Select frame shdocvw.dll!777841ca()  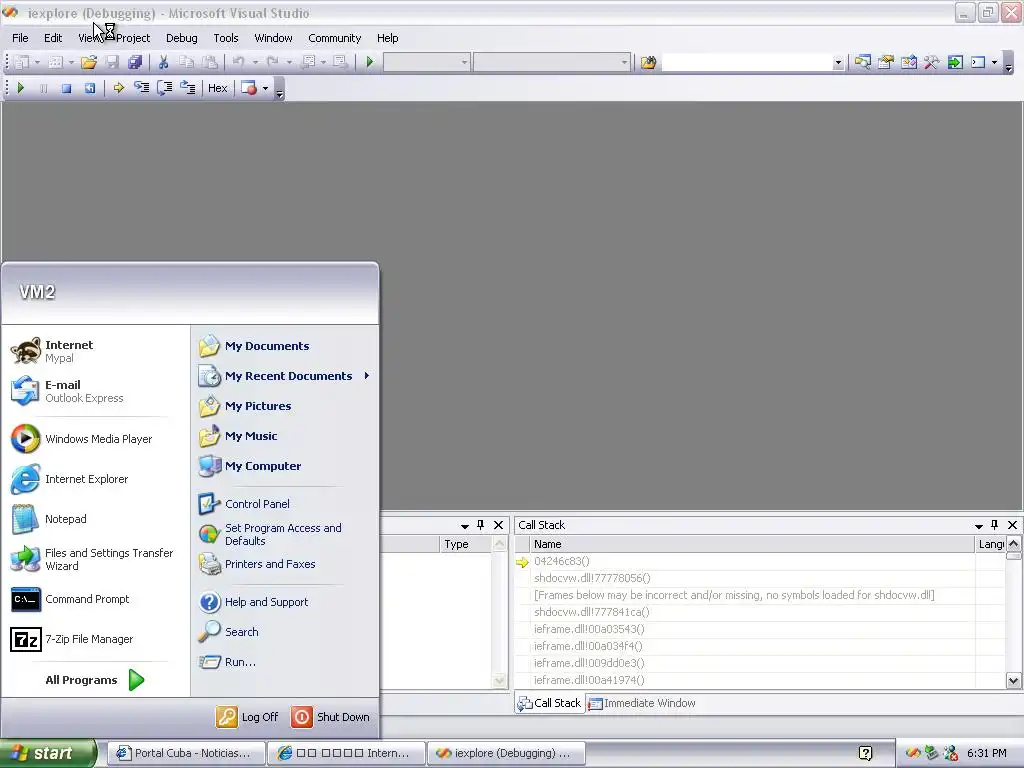point(592,612)
